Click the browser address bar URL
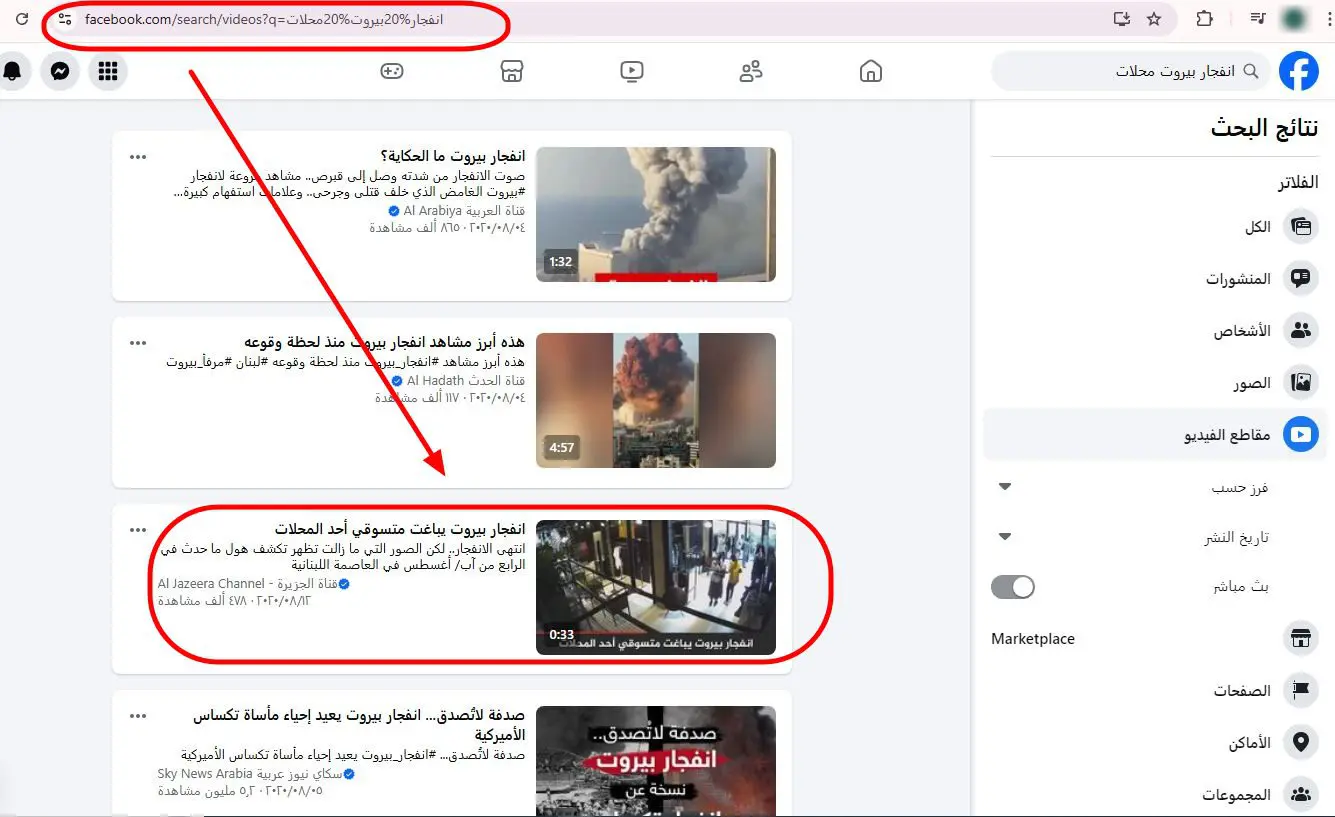The image size is (1335, 817). (x=264, y=20)
